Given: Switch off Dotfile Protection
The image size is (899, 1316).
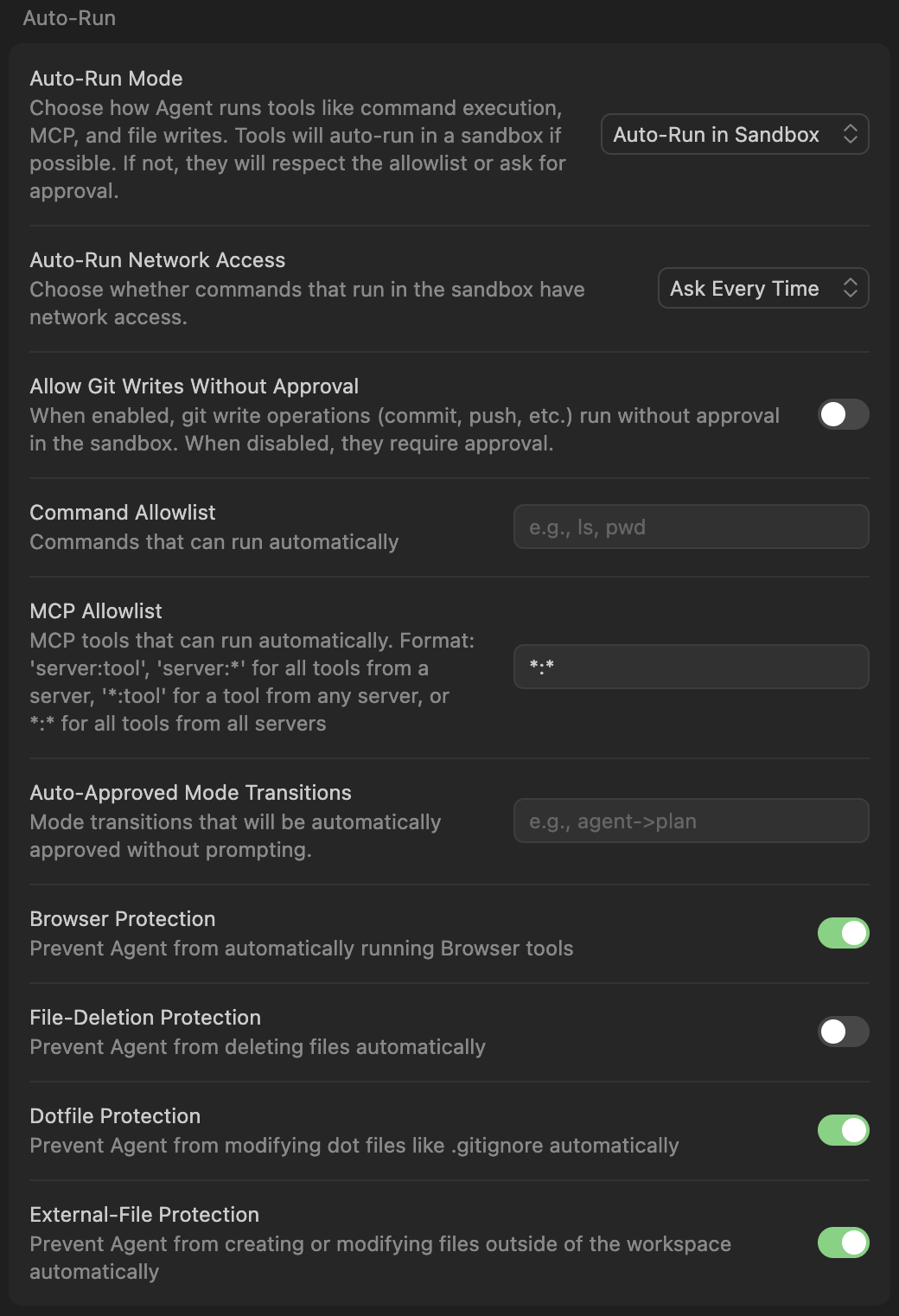Looking at the screenshot, I should point(843,1130).
